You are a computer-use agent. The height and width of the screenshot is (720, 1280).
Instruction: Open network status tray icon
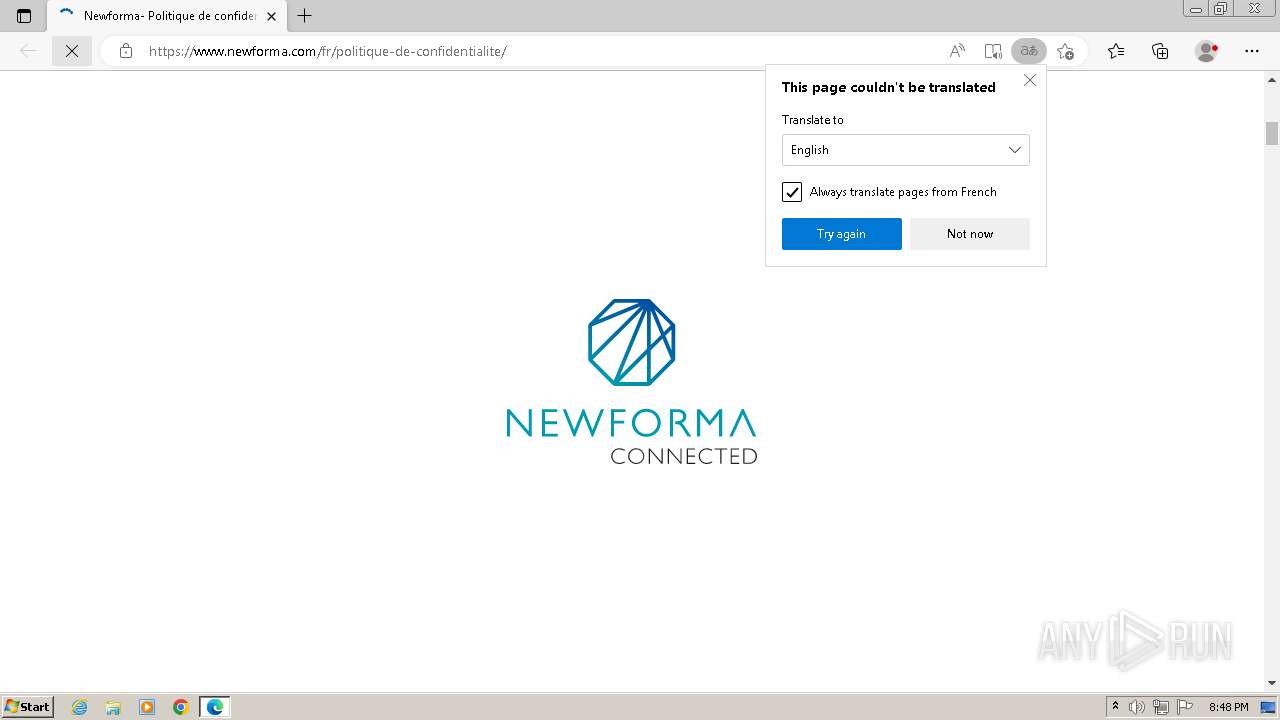point(1161,707)
